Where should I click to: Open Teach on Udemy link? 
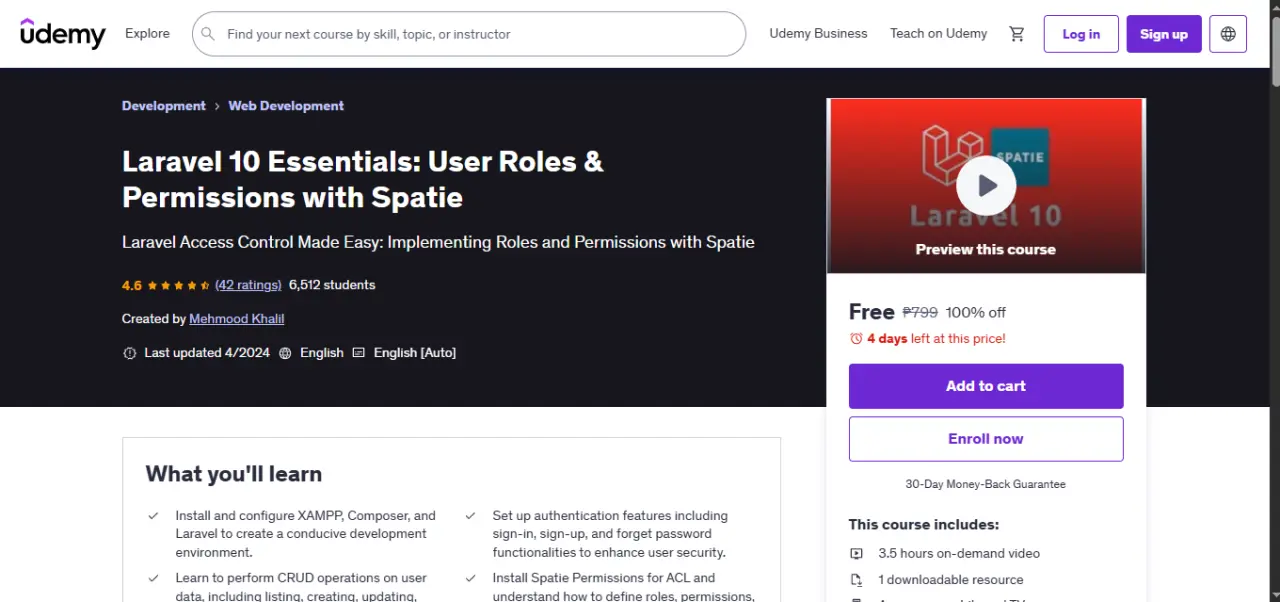(938, 34)
